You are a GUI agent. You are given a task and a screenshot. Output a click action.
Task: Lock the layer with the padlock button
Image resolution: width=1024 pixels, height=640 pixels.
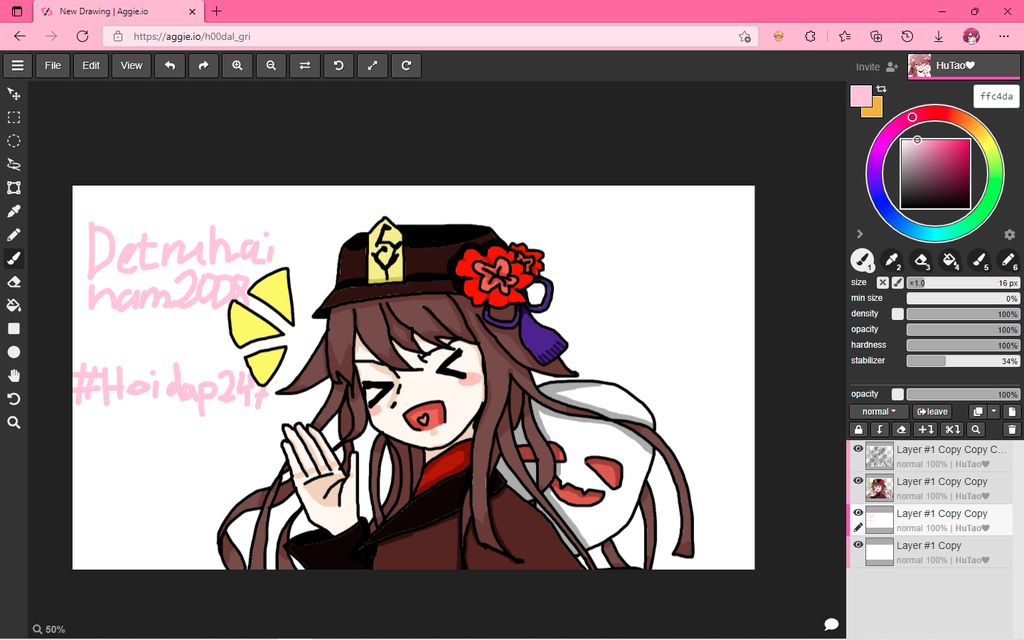click(x=859, y=430)
